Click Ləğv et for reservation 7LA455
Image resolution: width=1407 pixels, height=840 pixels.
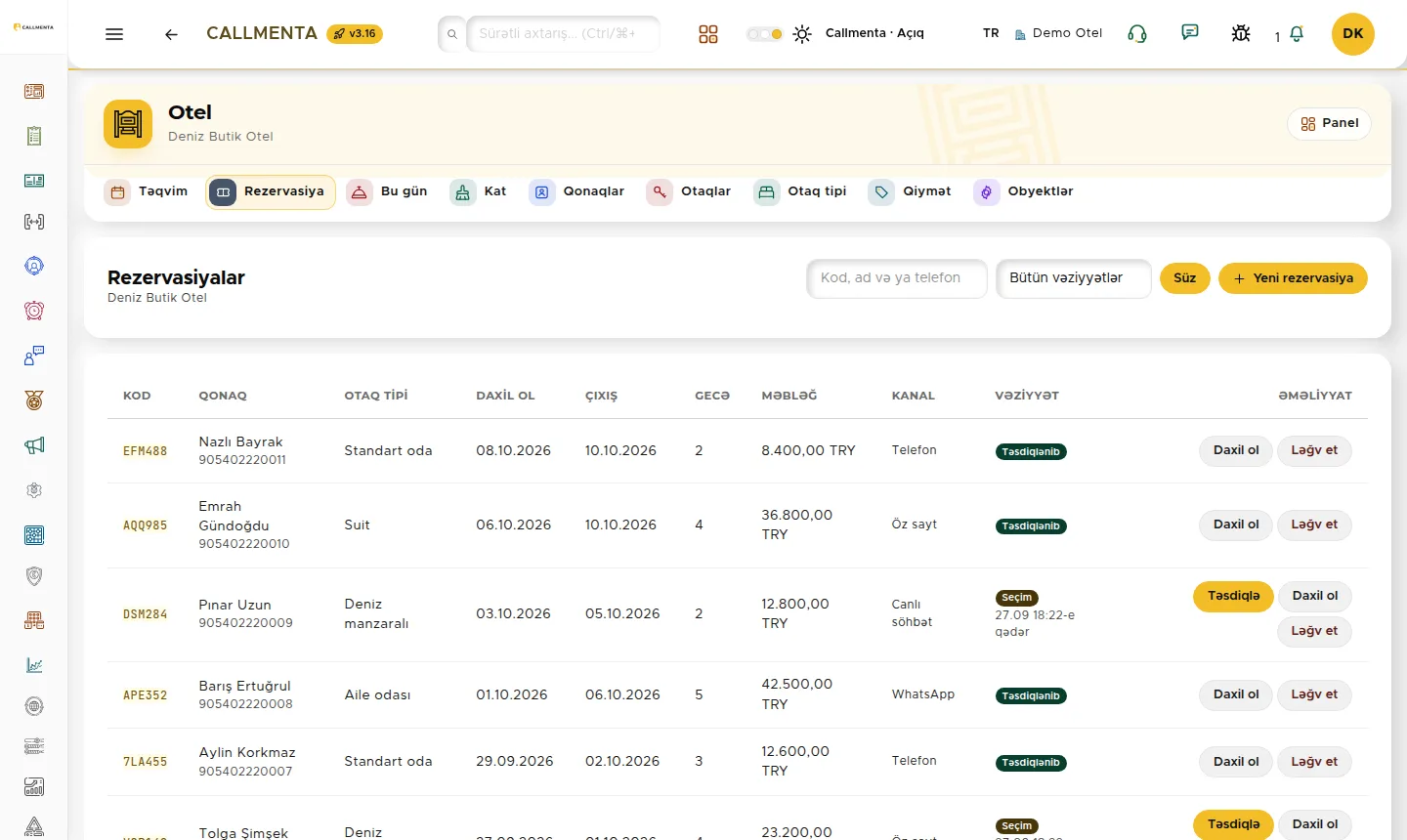click(1314, 762)
